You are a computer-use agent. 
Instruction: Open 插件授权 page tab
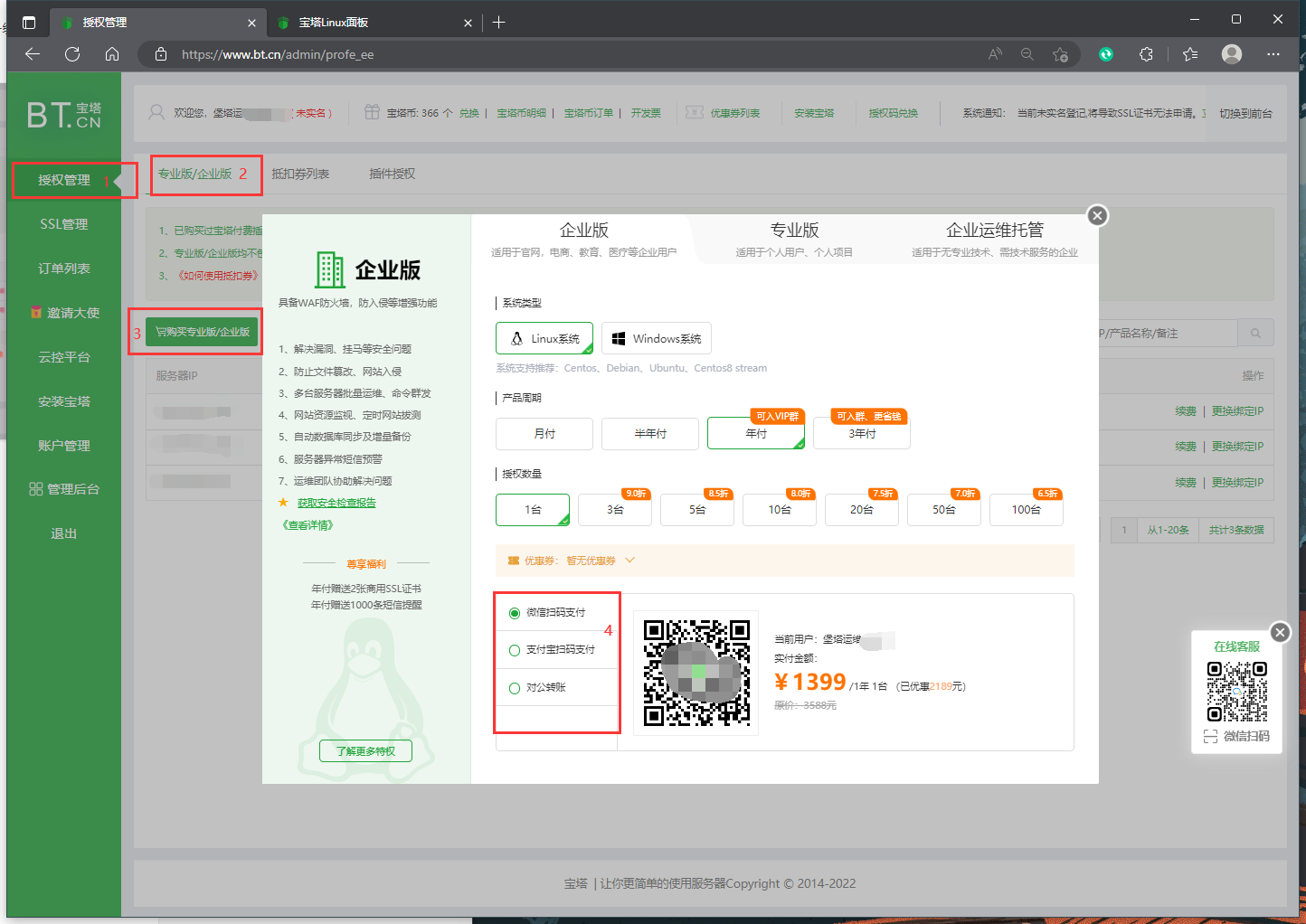[392, 174]
